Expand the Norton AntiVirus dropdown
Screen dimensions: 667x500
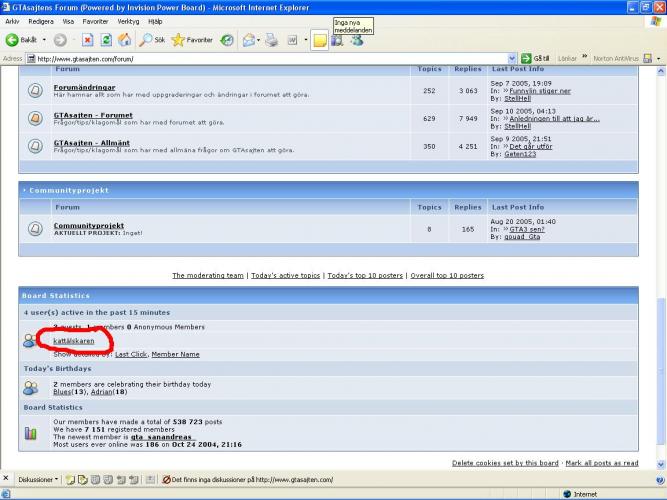[658, 58]
